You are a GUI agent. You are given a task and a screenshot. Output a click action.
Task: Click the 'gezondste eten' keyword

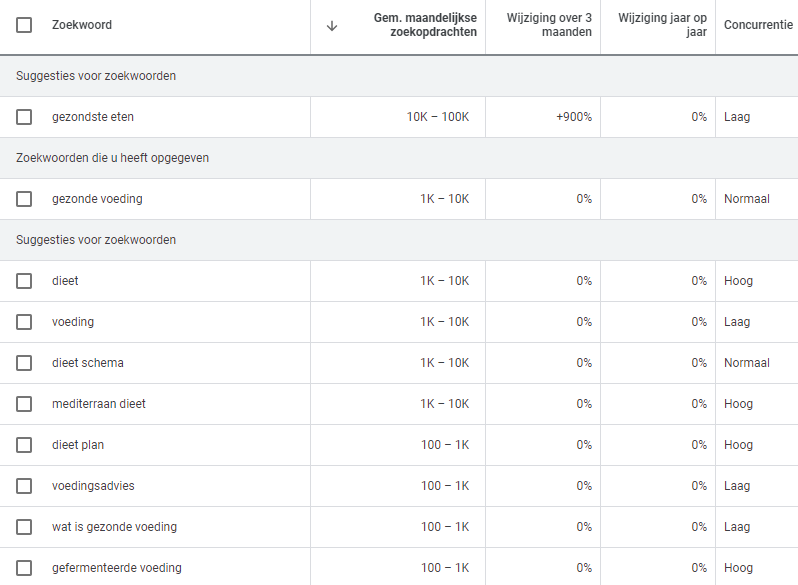pos(93,117)
